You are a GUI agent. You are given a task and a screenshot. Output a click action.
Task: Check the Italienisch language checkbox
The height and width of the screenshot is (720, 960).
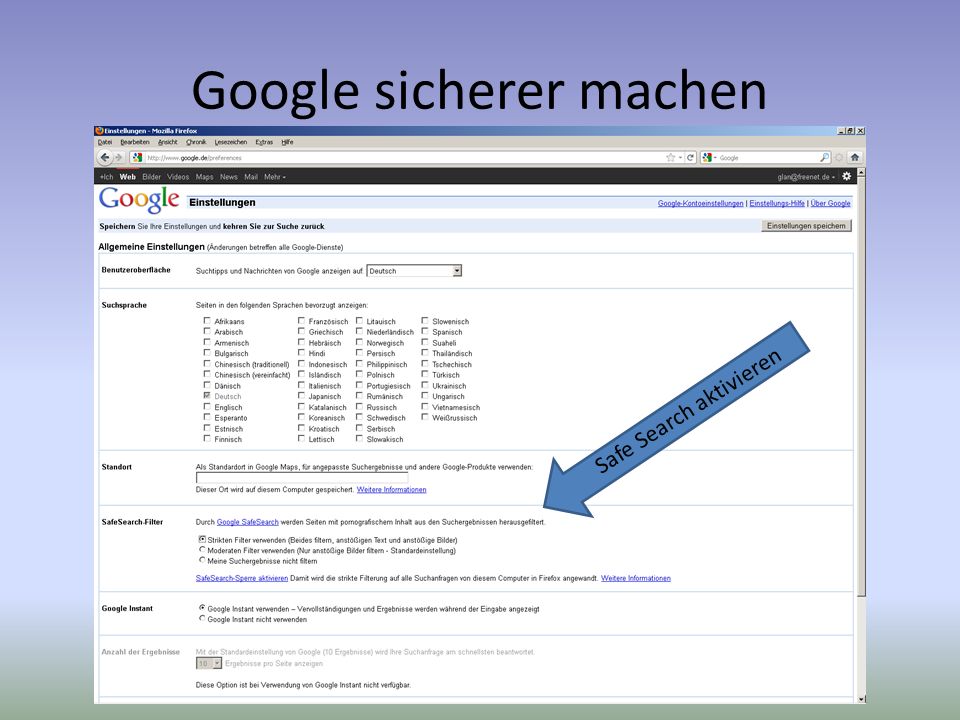pos(301,385)
